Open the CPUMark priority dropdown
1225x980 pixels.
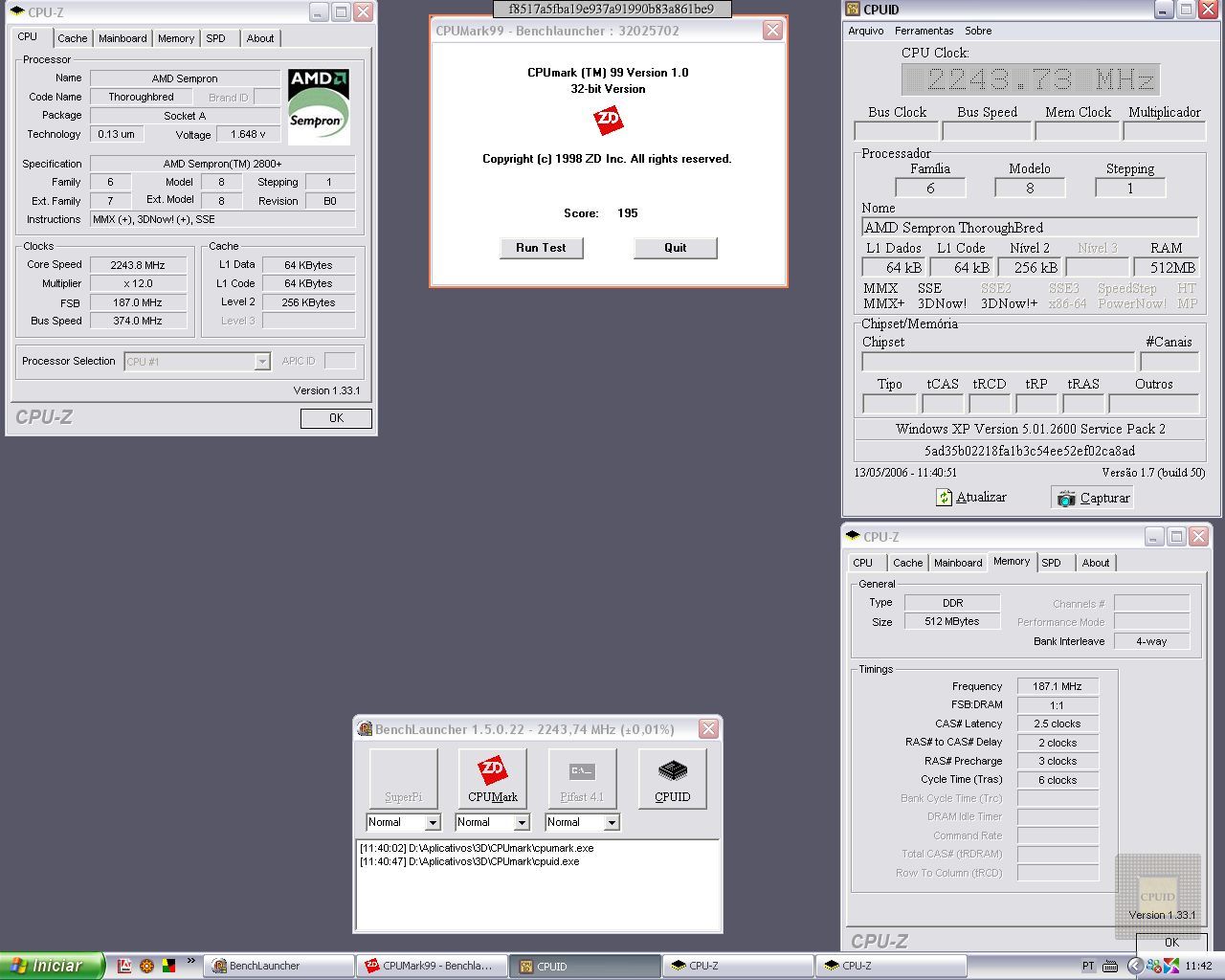coord(522,822)
